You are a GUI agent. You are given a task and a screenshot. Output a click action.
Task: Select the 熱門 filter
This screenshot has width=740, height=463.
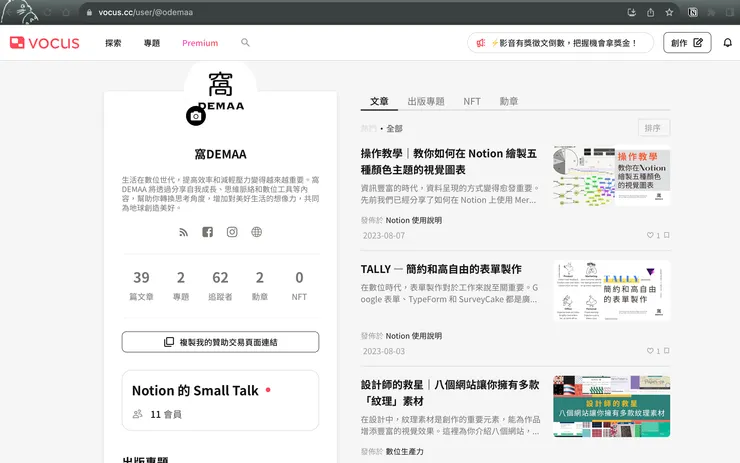pyautogui.click(x=368, y=128)
